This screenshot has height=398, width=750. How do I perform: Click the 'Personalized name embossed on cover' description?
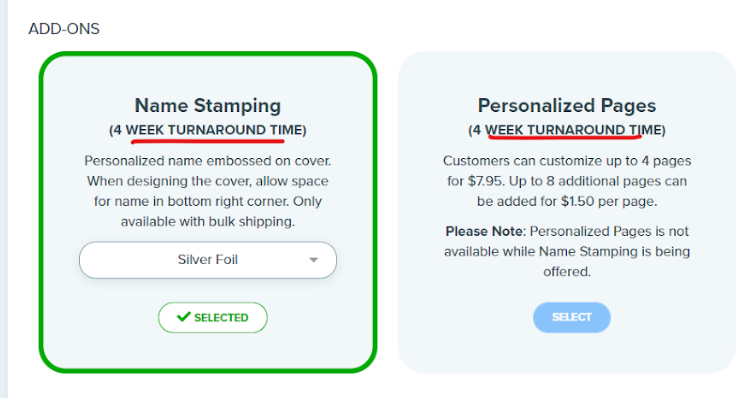208,161
